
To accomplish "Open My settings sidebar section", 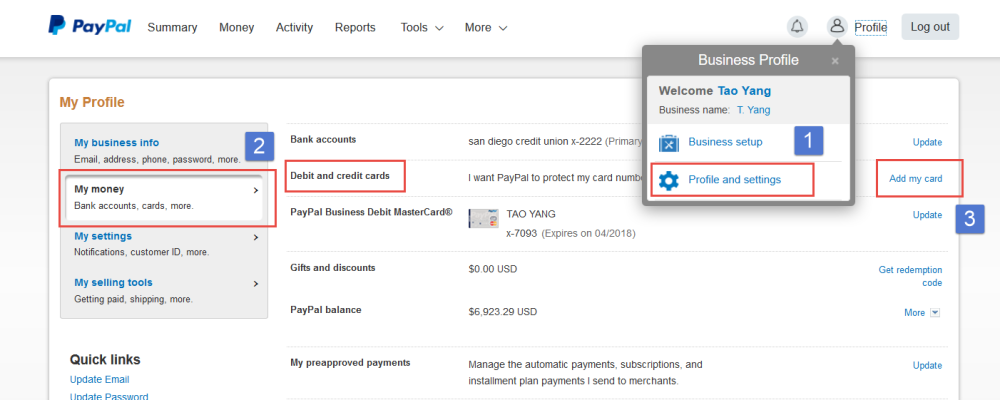I will click(103, 236).
